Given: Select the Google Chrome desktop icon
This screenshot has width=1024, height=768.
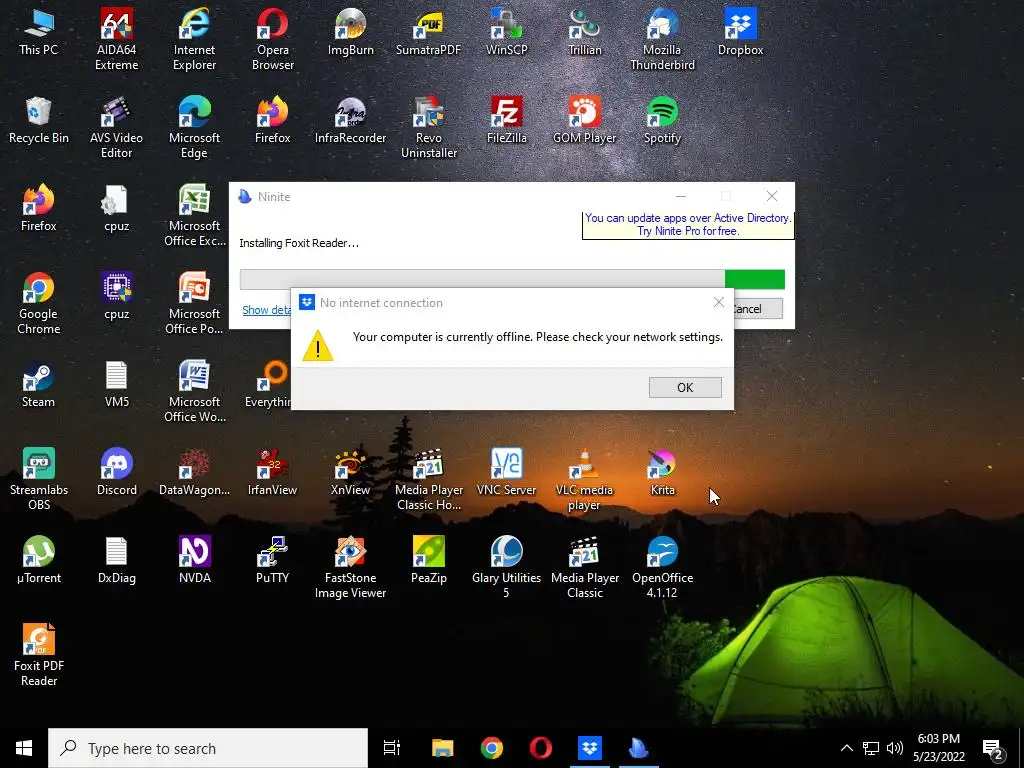Looking at the screenshot, I should [x=39, y=304].
